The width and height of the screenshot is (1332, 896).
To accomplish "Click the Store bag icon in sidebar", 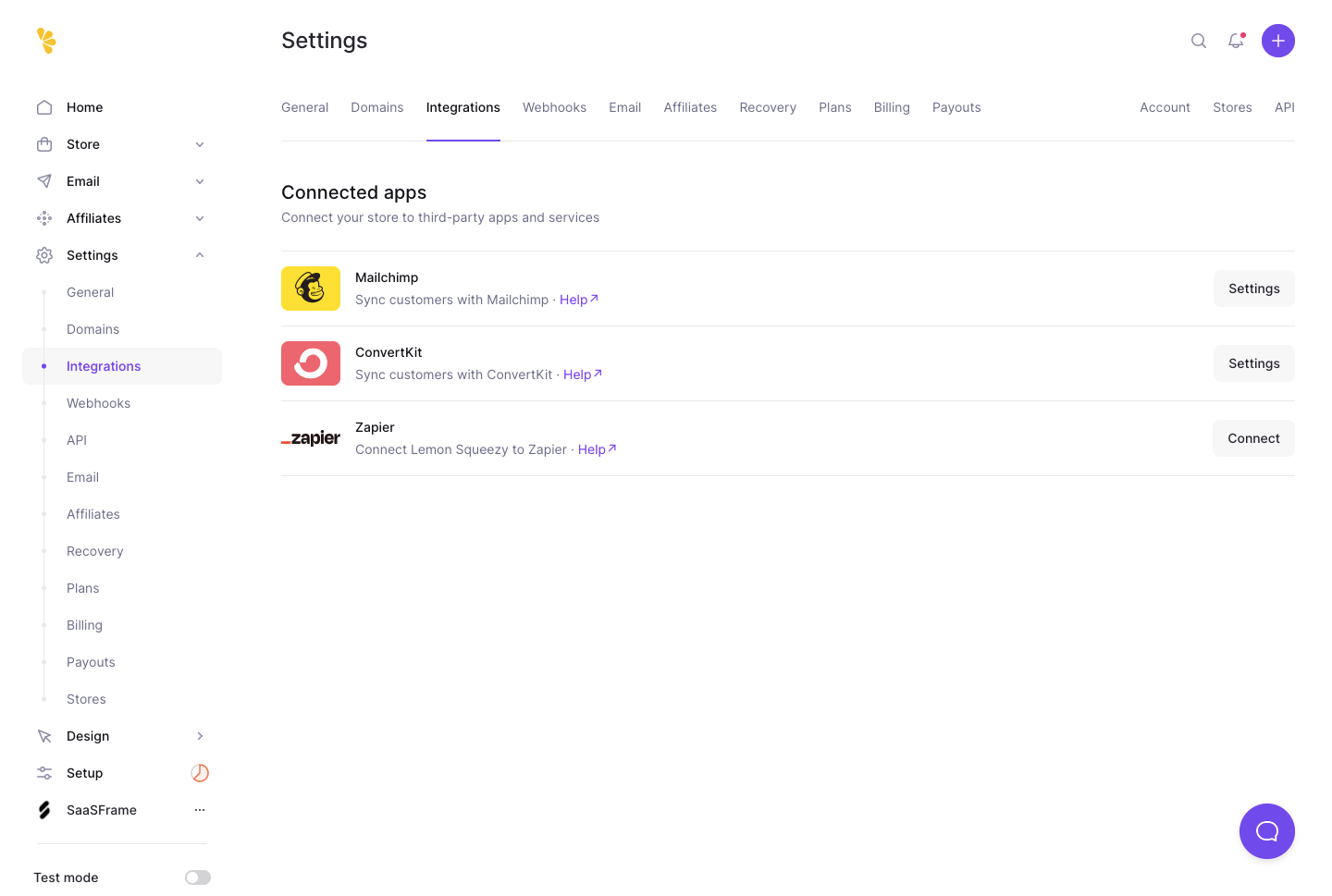I will point(44,144).
